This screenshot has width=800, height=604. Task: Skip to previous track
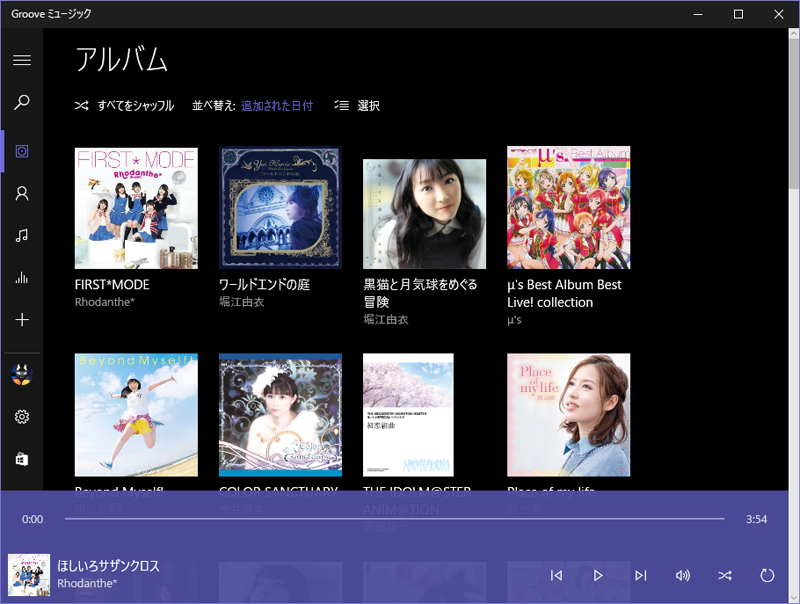[556, 575]
